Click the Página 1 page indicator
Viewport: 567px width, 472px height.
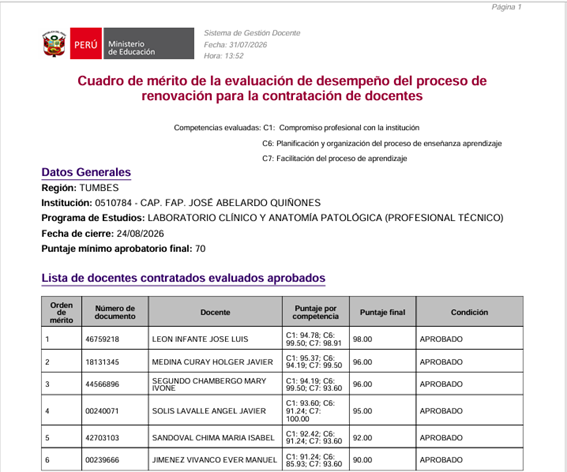point(506,7)
